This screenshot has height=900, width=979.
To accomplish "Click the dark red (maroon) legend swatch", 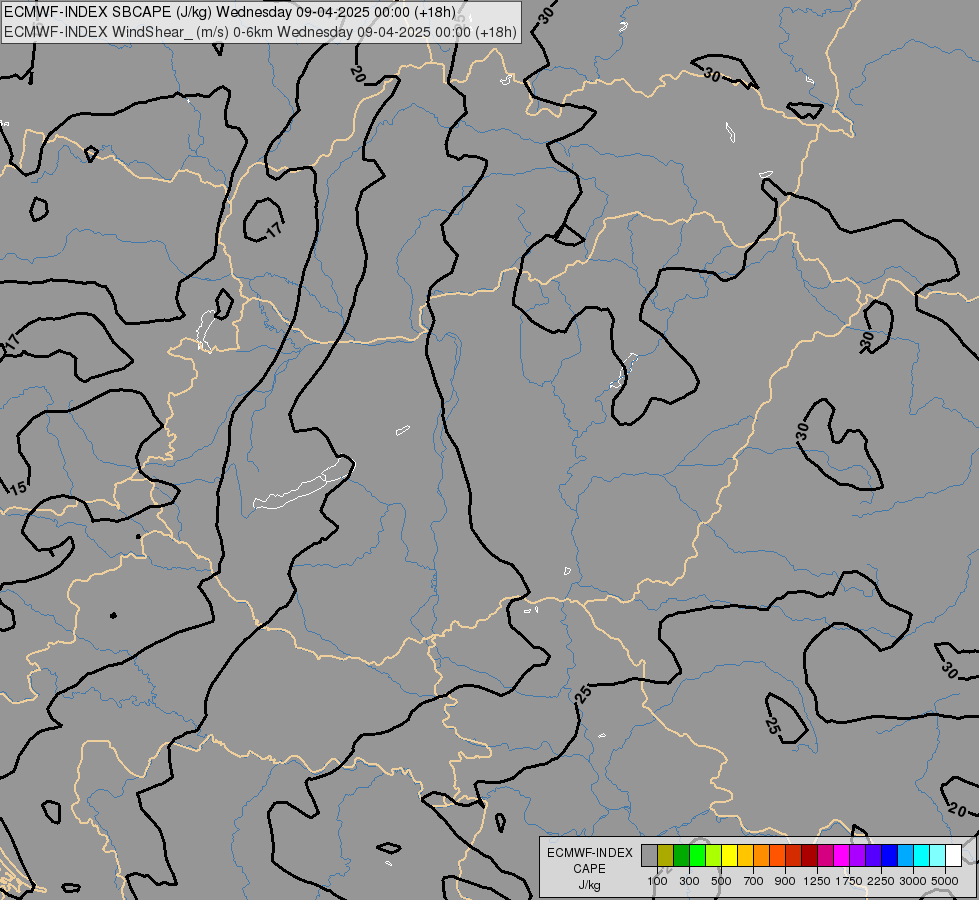I will [809, 855].
